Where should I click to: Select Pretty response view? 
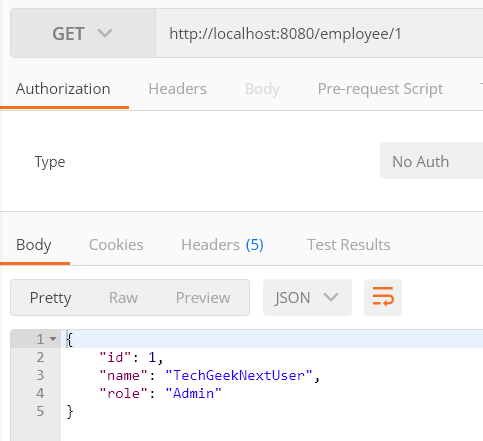click(50, 298)
